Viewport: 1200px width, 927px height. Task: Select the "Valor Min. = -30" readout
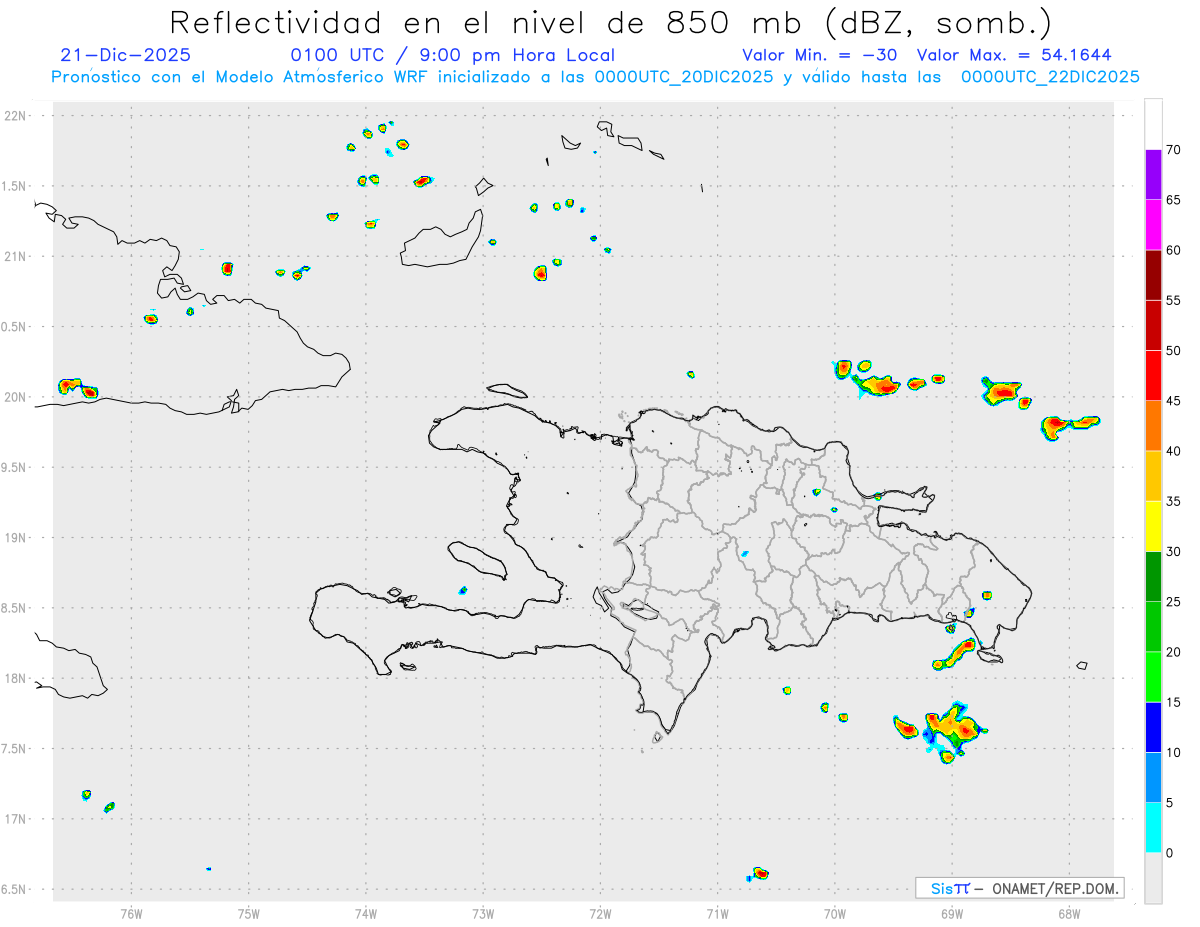tap(820, 56)
